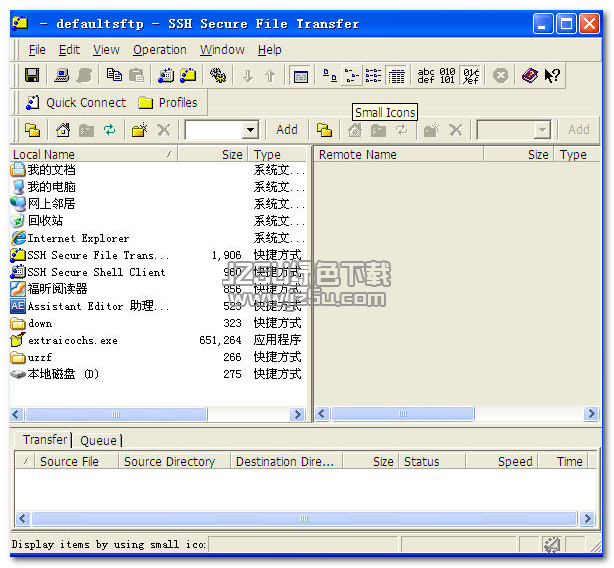Open the File menu
Viewport: 614px width, 568px height.
tap(37, 50)
